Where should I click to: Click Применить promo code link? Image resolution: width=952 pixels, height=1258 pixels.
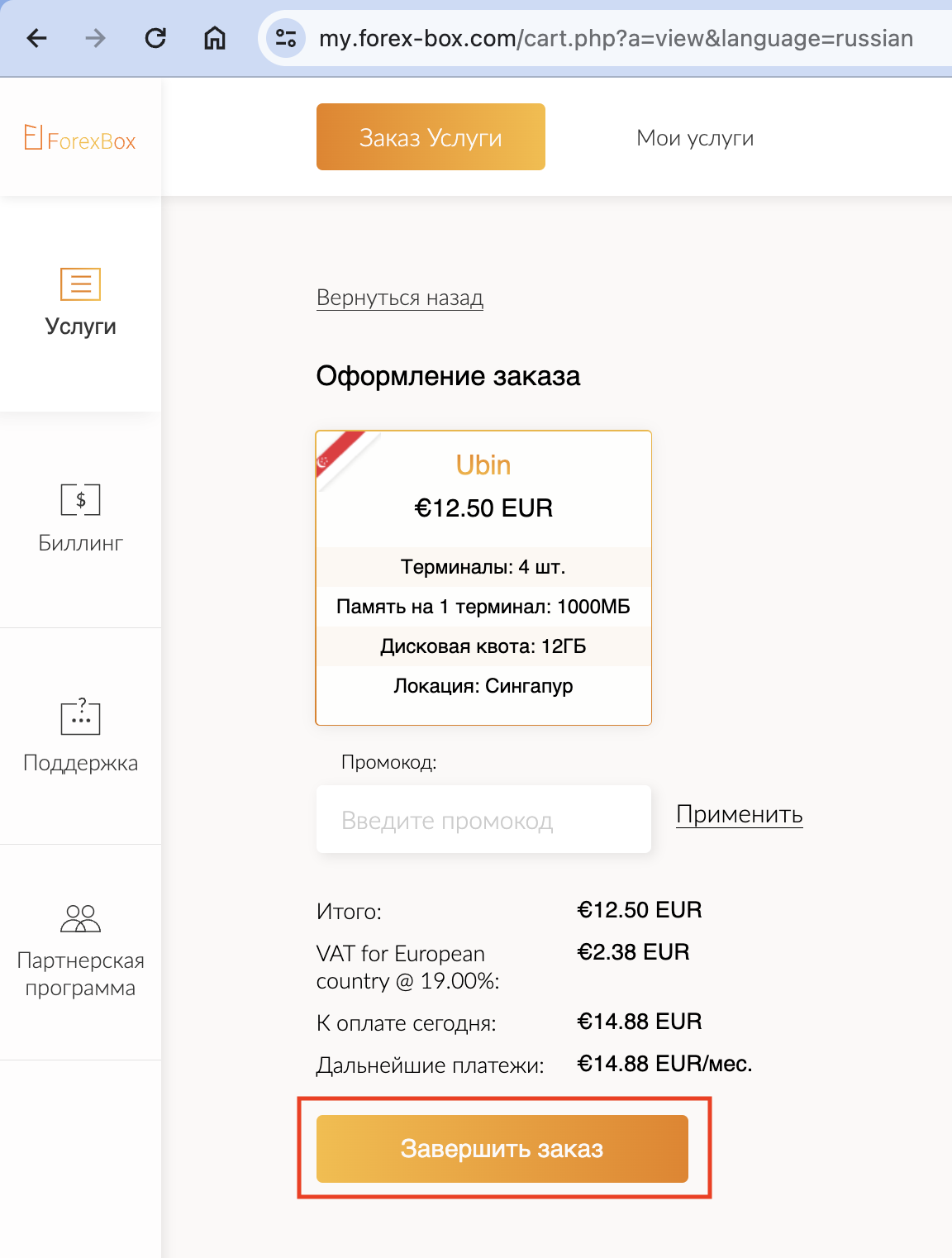click(740, 814)
